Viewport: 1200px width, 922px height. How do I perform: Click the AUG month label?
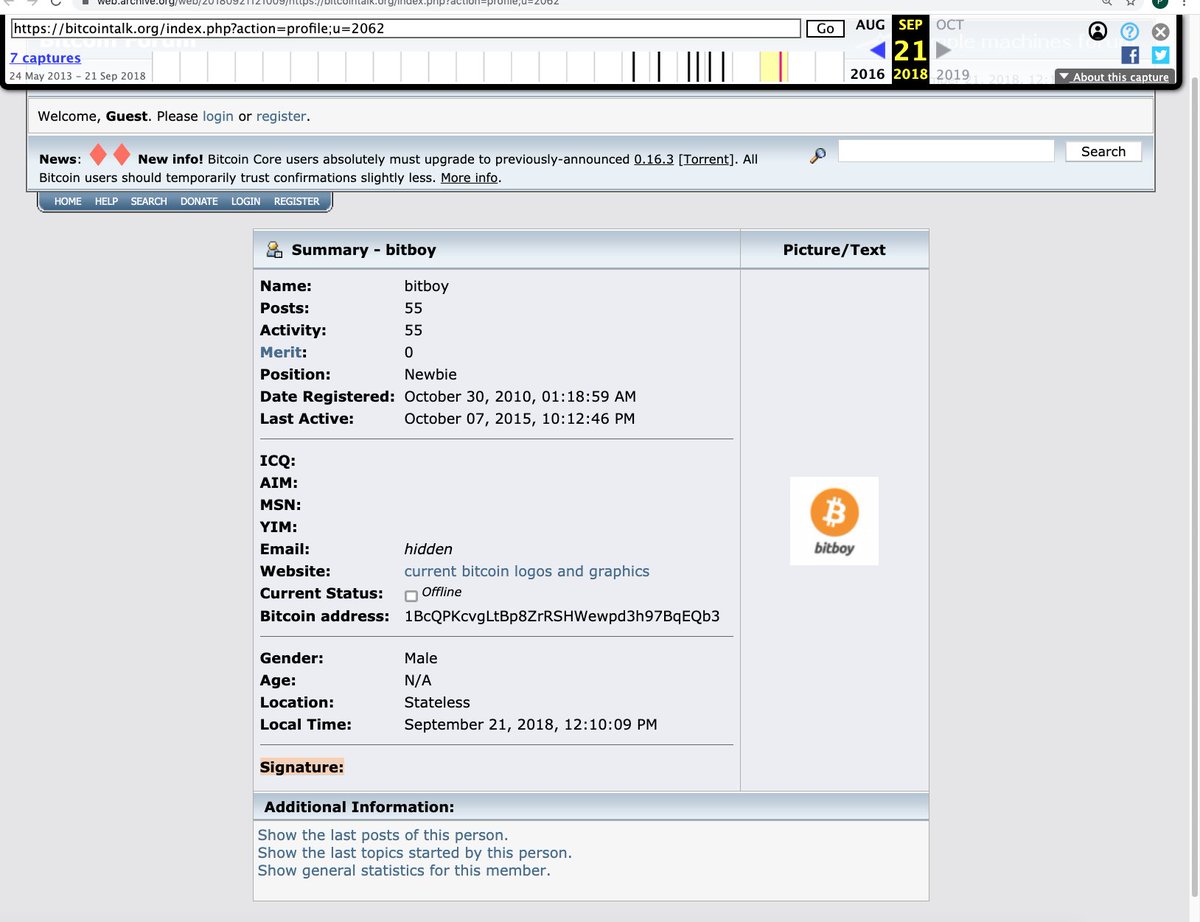870,24
